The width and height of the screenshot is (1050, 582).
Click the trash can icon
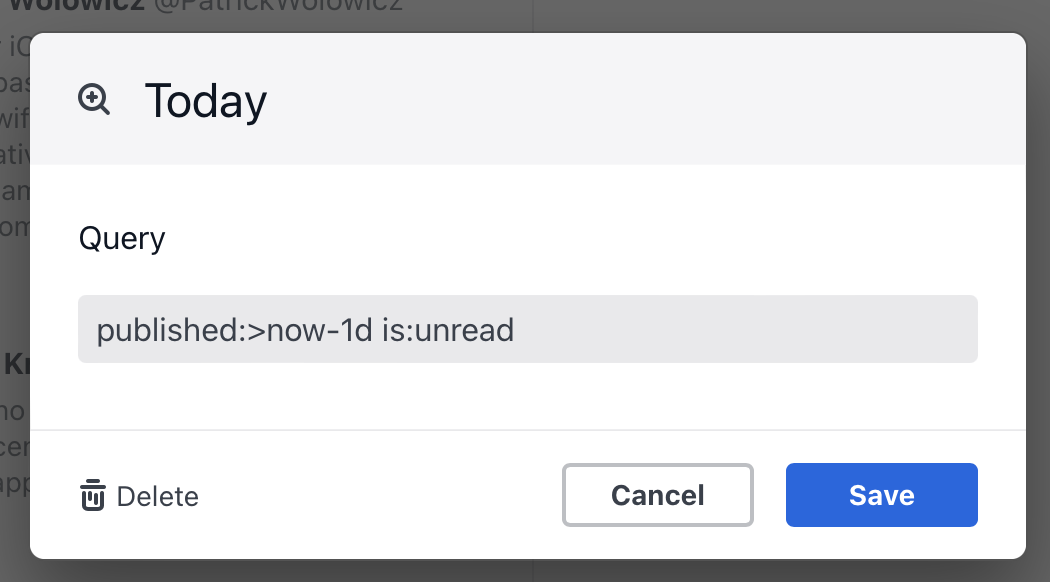click(93, 496)
